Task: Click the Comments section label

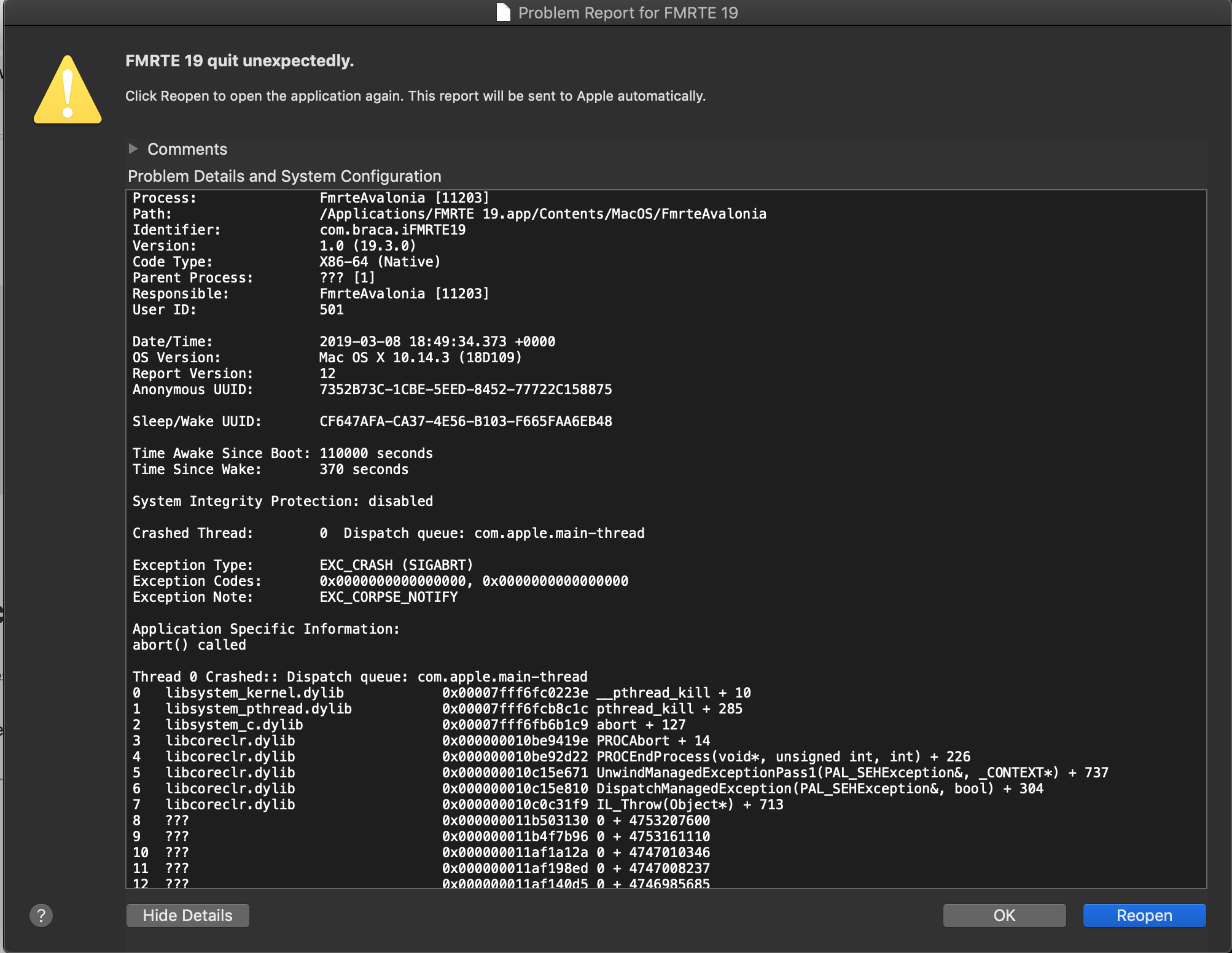Action: tap(187, 149)
